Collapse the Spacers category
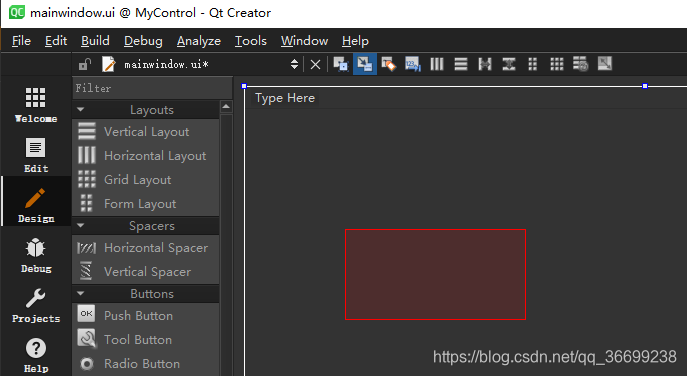 (81, 225)
